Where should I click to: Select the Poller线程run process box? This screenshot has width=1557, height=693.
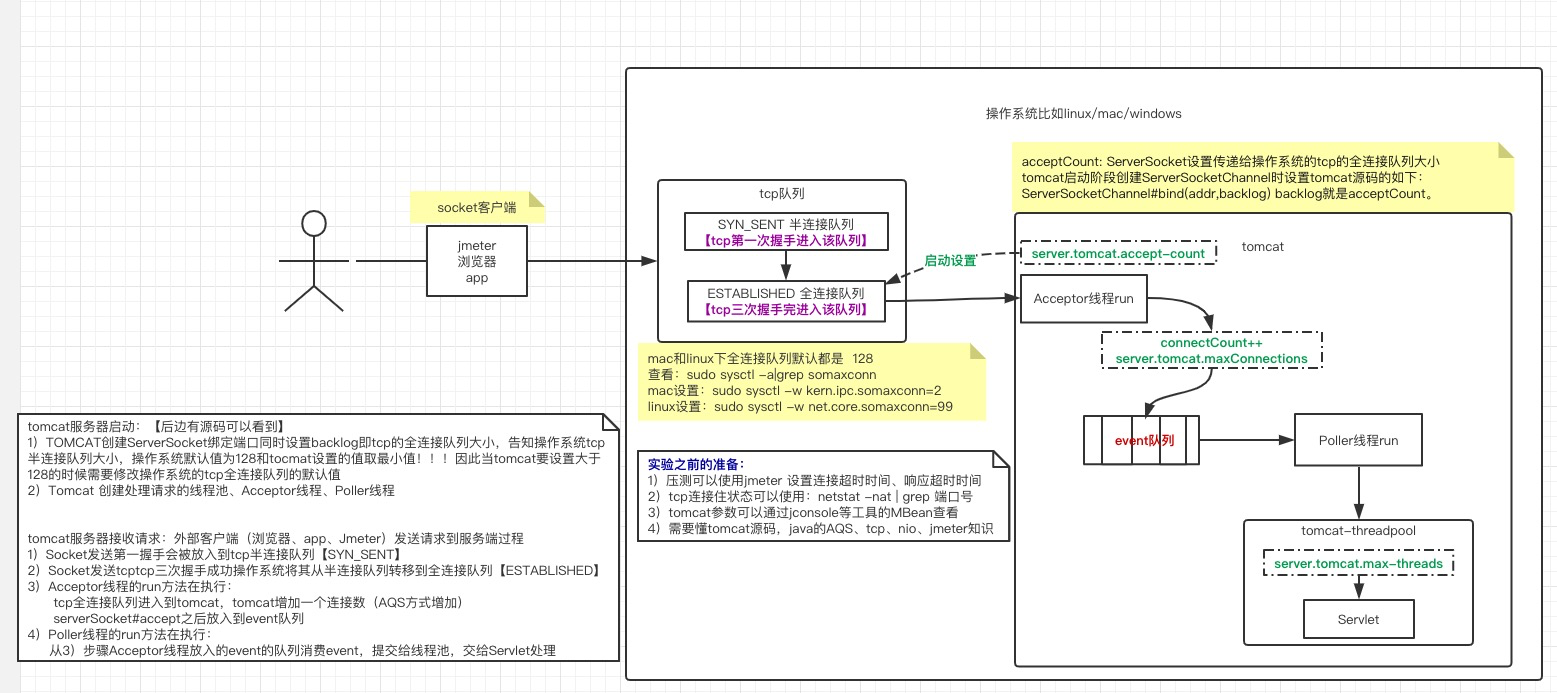[x=1358, y=440]
